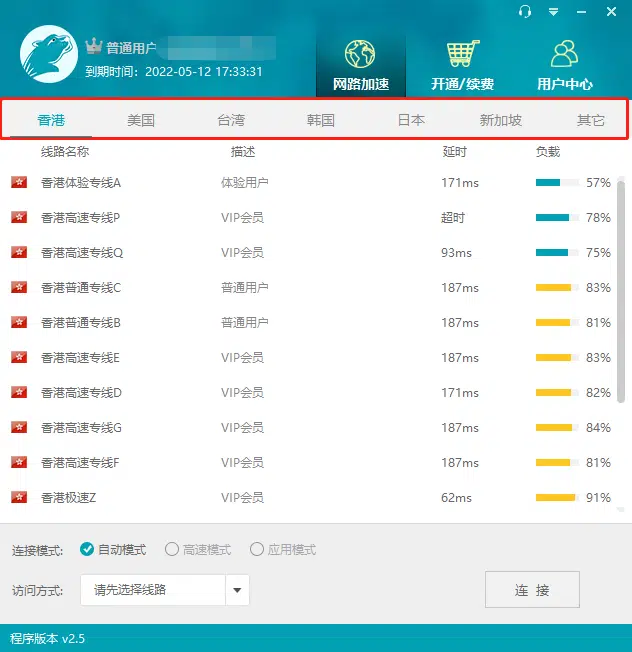
Task: Select the 应用模式 radio option
Action: [257, 549]
